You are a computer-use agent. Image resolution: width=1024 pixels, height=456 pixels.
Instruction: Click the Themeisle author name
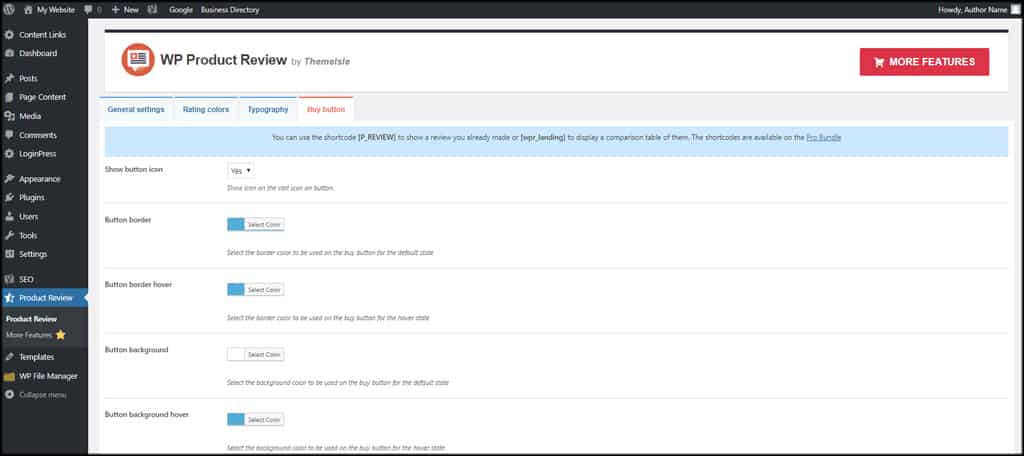click(x=327, y=61)
